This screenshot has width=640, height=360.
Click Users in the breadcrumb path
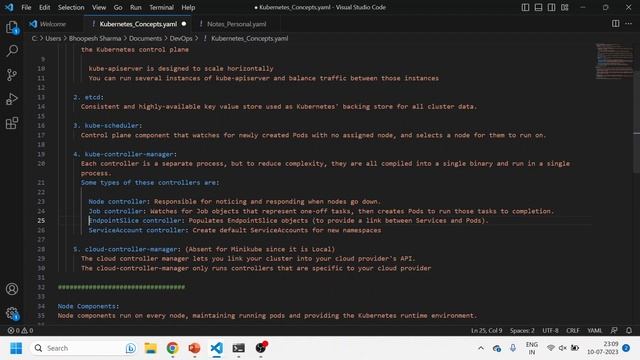click(53, 38)
